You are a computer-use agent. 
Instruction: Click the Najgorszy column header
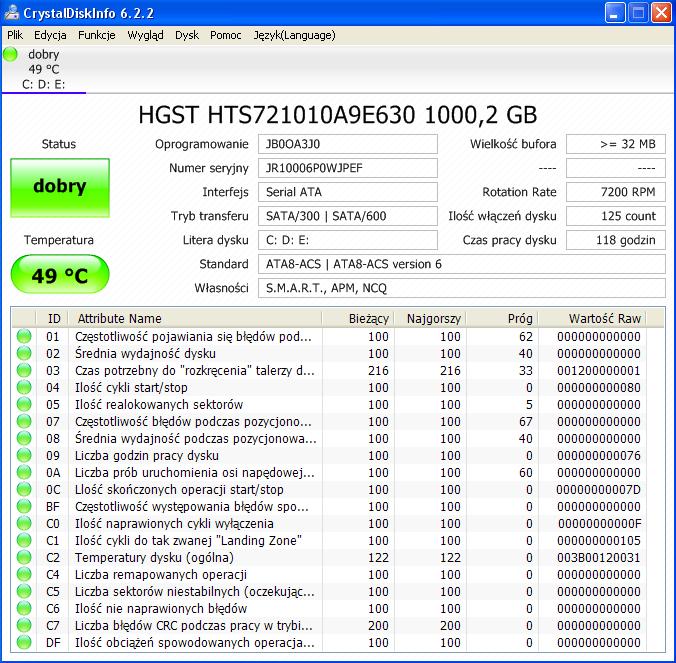click(x=430, y=319)
